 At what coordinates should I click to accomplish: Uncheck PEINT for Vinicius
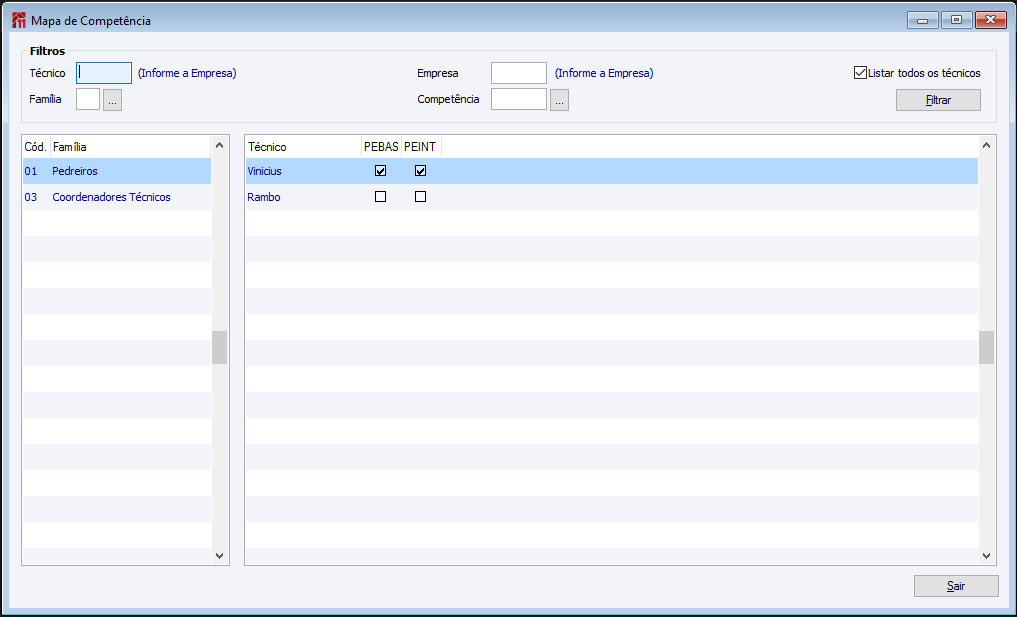(420, 171)
